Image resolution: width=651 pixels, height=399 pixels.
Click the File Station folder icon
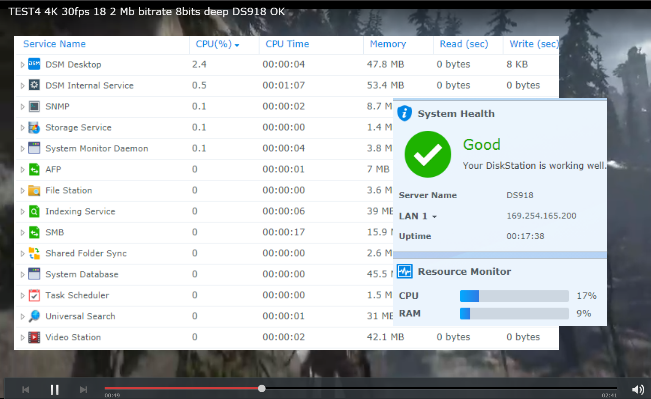(x=34, y=191)
